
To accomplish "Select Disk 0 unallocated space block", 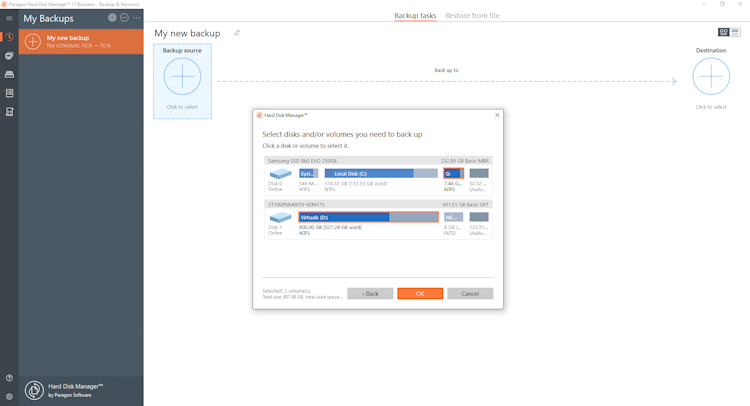I will 479,174.
